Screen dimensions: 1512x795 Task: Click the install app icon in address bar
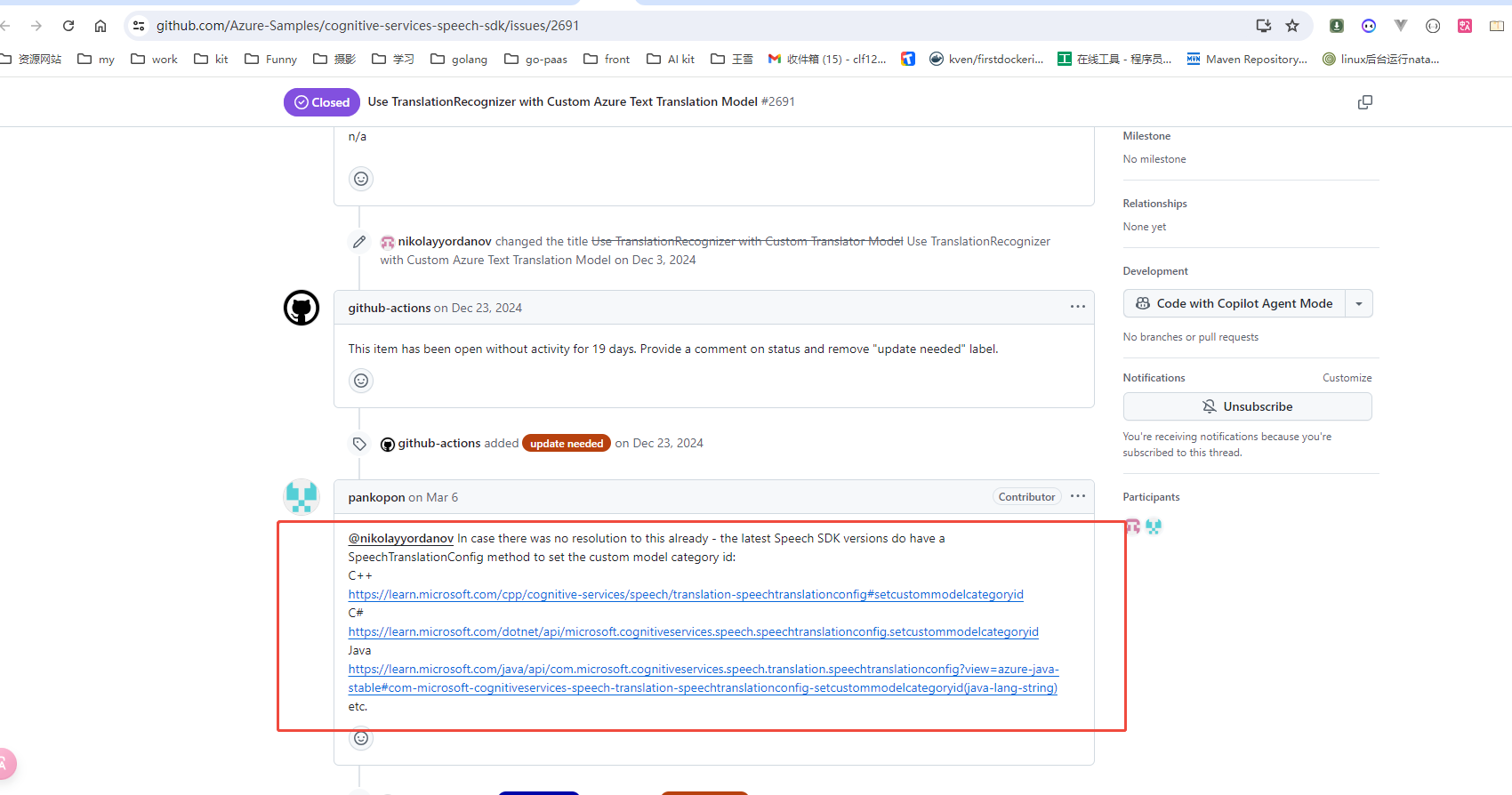tap(1264, 26)
